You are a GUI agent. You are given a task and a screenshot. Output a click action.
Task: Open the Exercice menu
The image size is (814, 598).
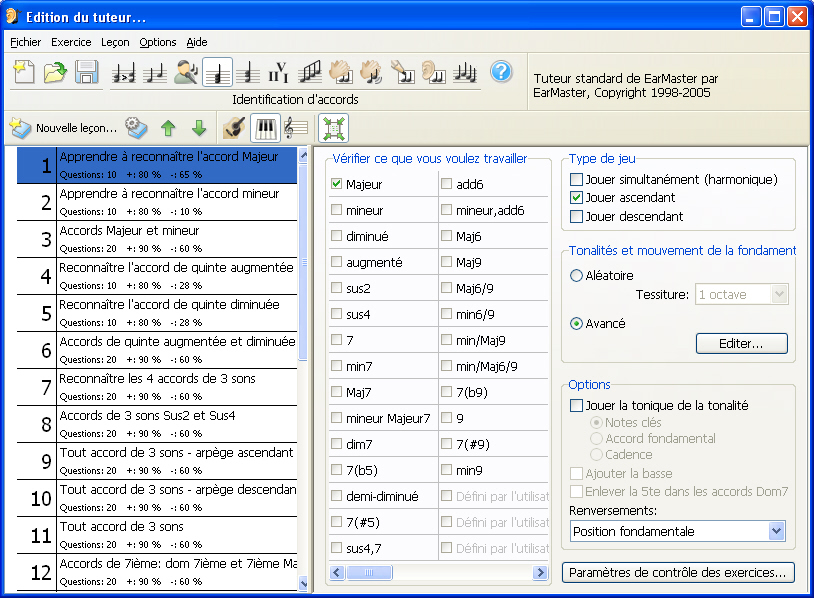tap(71, 42)
